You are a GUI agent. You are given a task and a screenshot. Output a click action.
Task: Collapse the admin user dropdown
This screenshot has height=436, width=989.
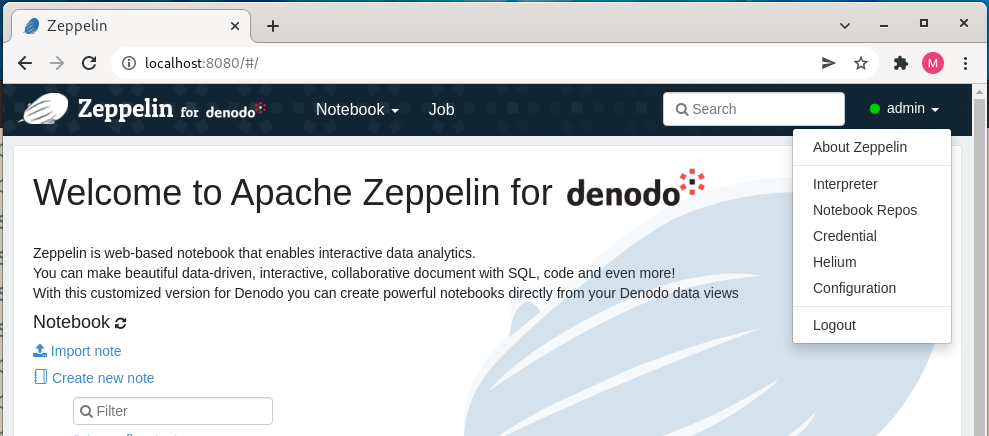[906, 109]
